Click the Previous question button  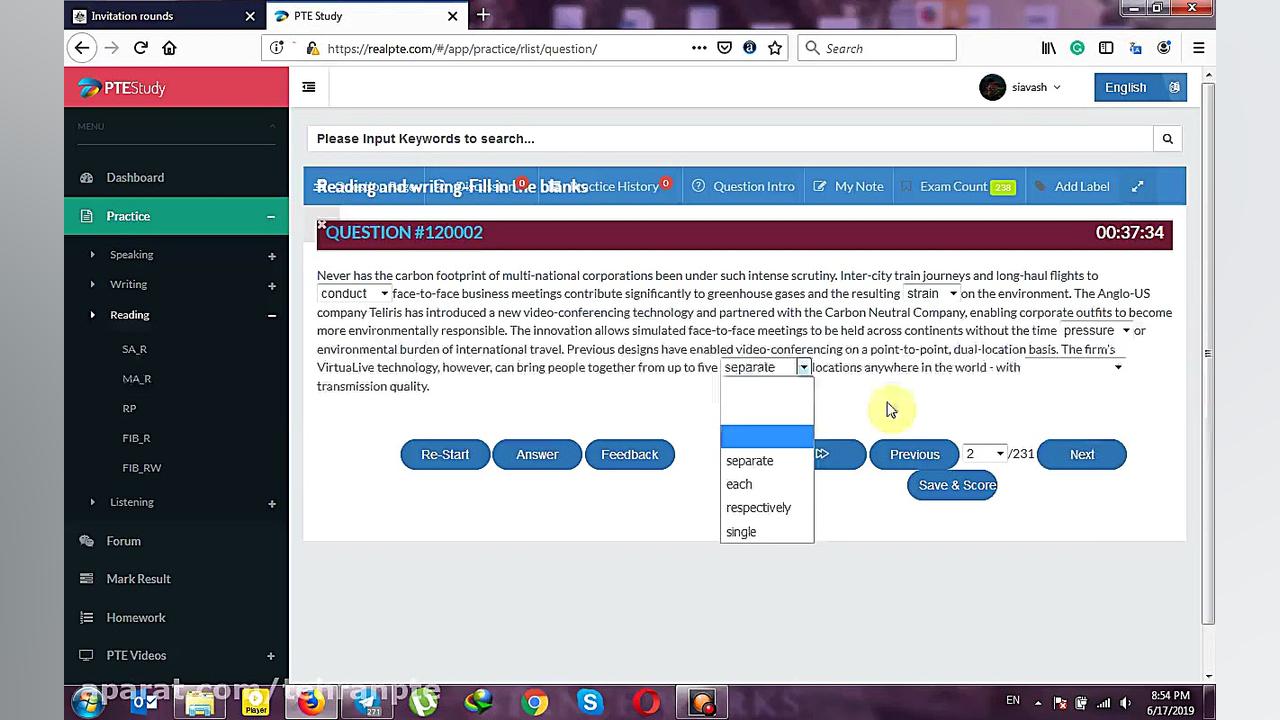click(914, 454)
